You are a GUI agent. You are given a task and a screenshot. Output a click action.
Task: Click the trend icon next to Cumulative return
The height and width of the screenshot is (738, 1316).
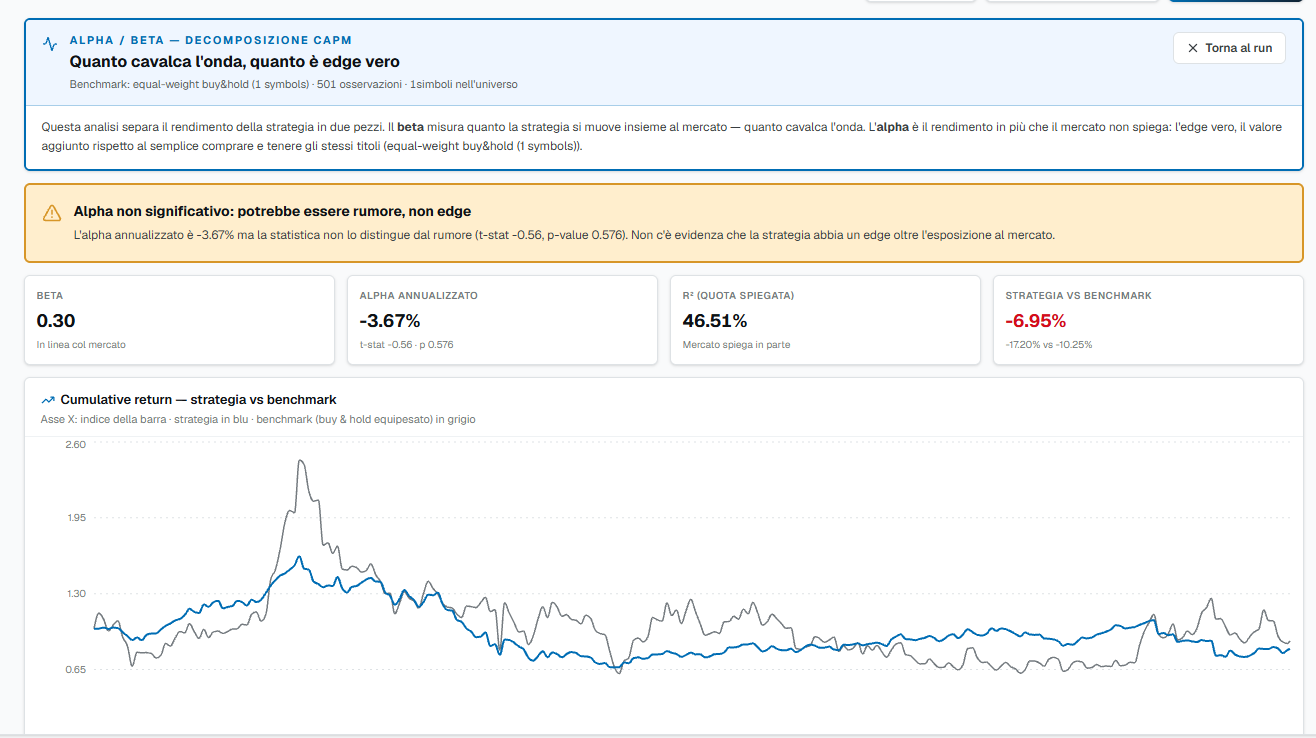(x=48, y=400)
